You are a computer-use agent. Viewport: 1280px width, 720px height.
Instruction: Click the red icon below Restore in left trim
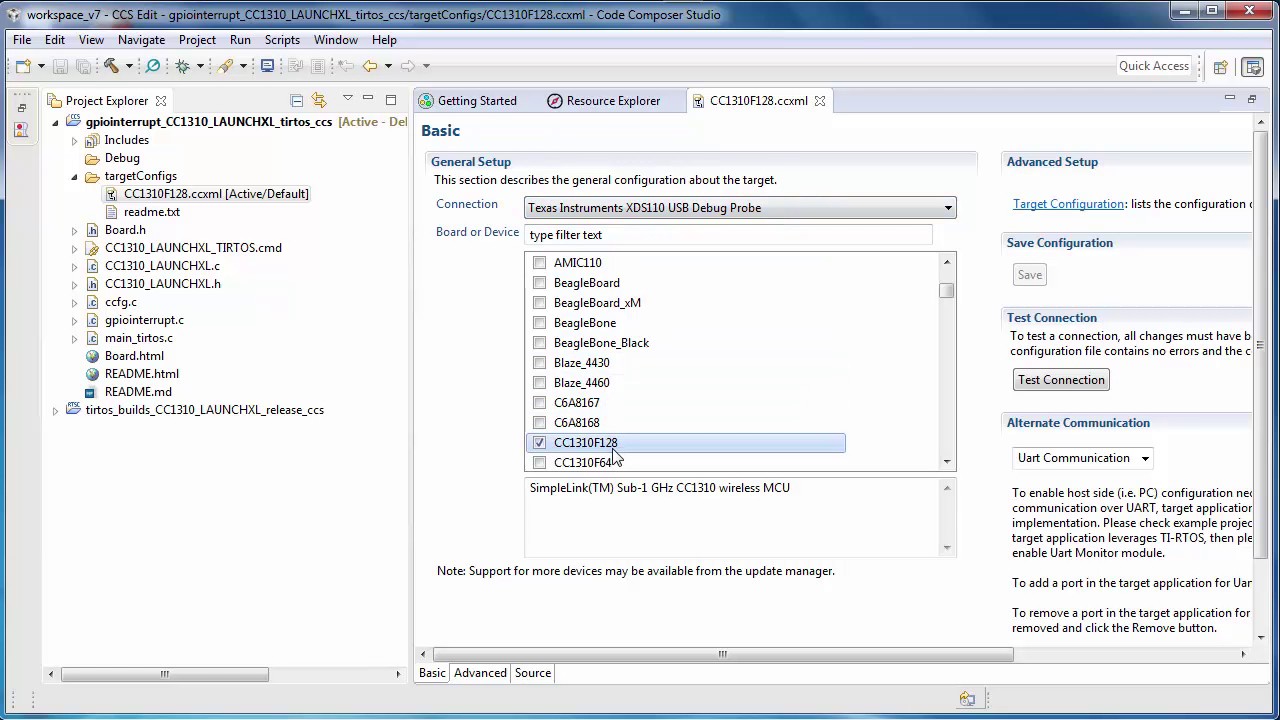22,129
